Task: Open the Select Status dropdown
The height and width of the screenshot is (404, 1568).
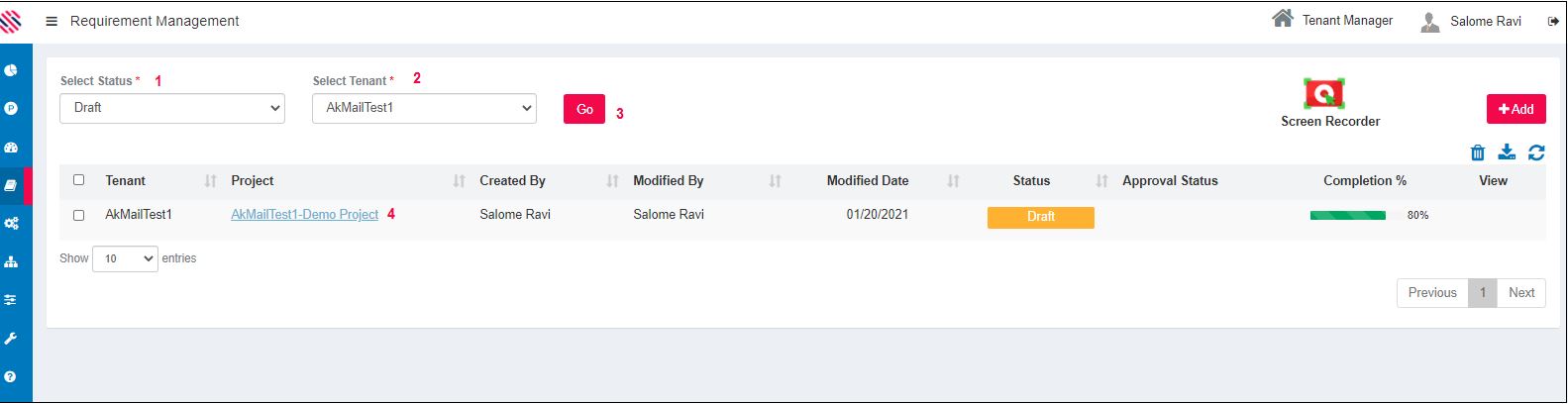Action: (172, 108)
